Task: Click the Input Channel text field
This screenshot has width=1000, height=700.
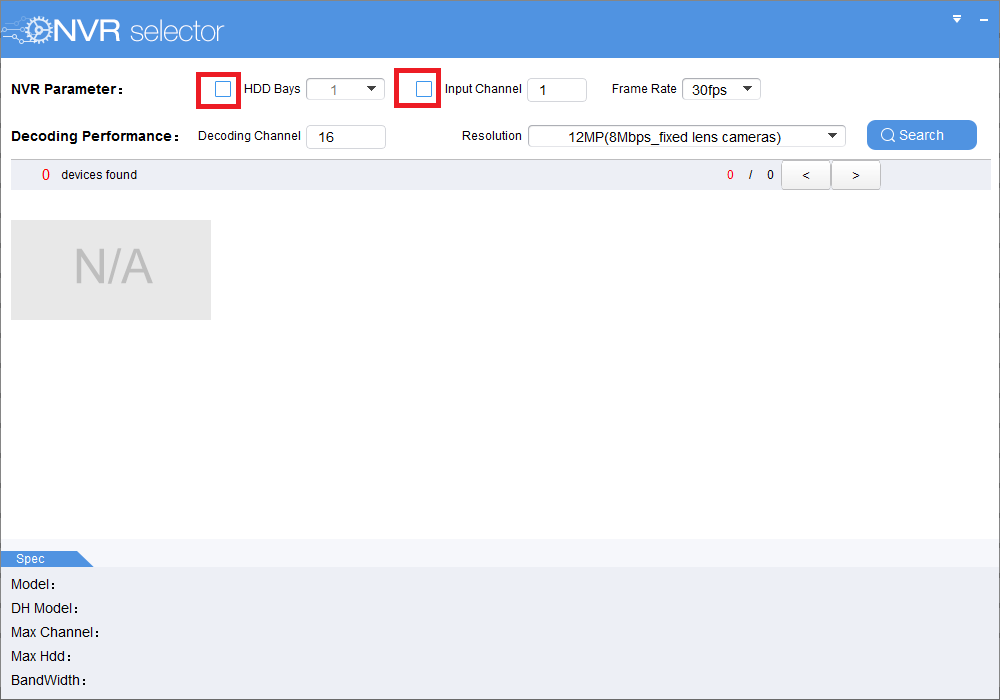Action: tap(557, 90)
